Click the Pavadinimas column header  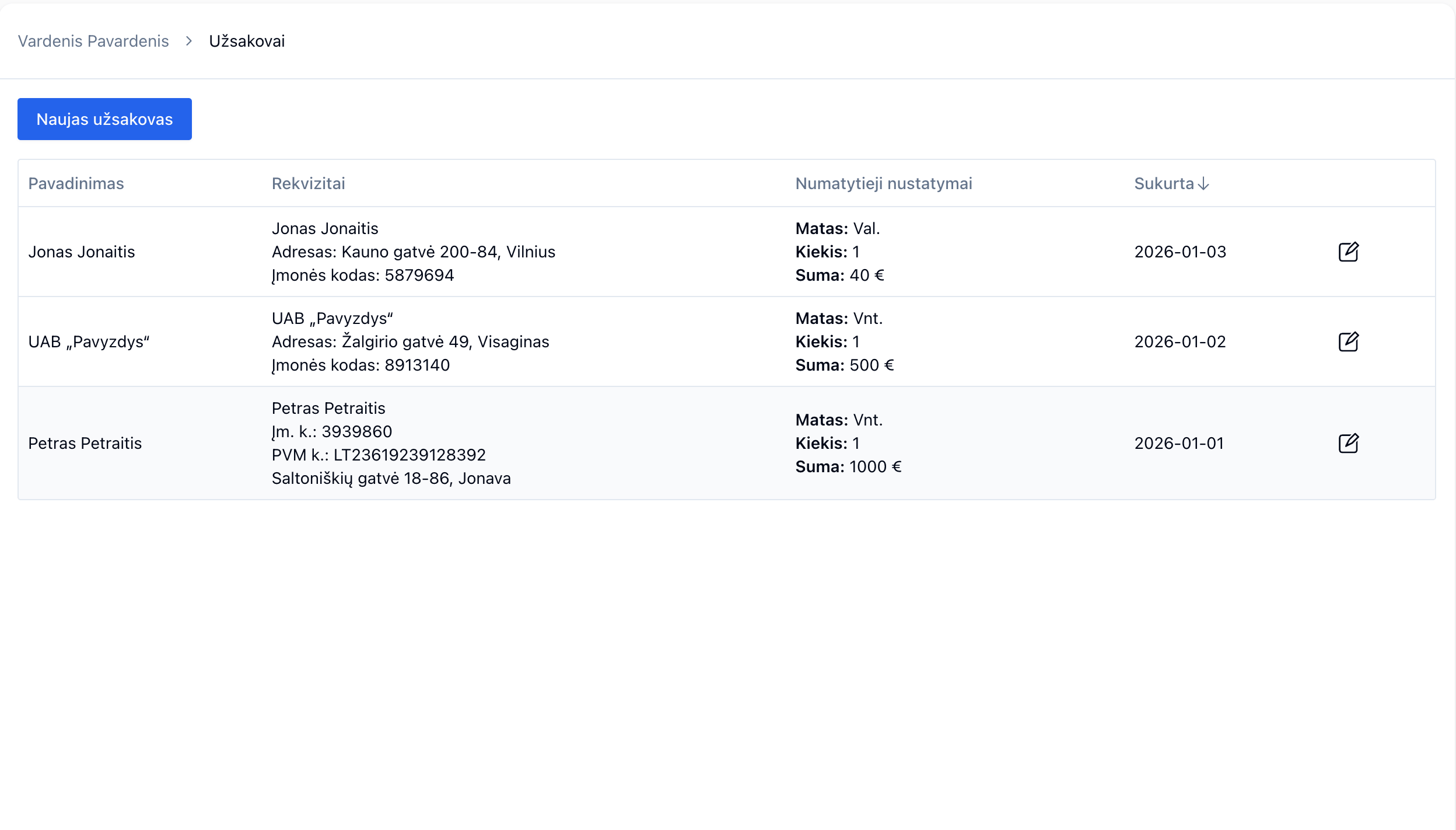[76, 183]
